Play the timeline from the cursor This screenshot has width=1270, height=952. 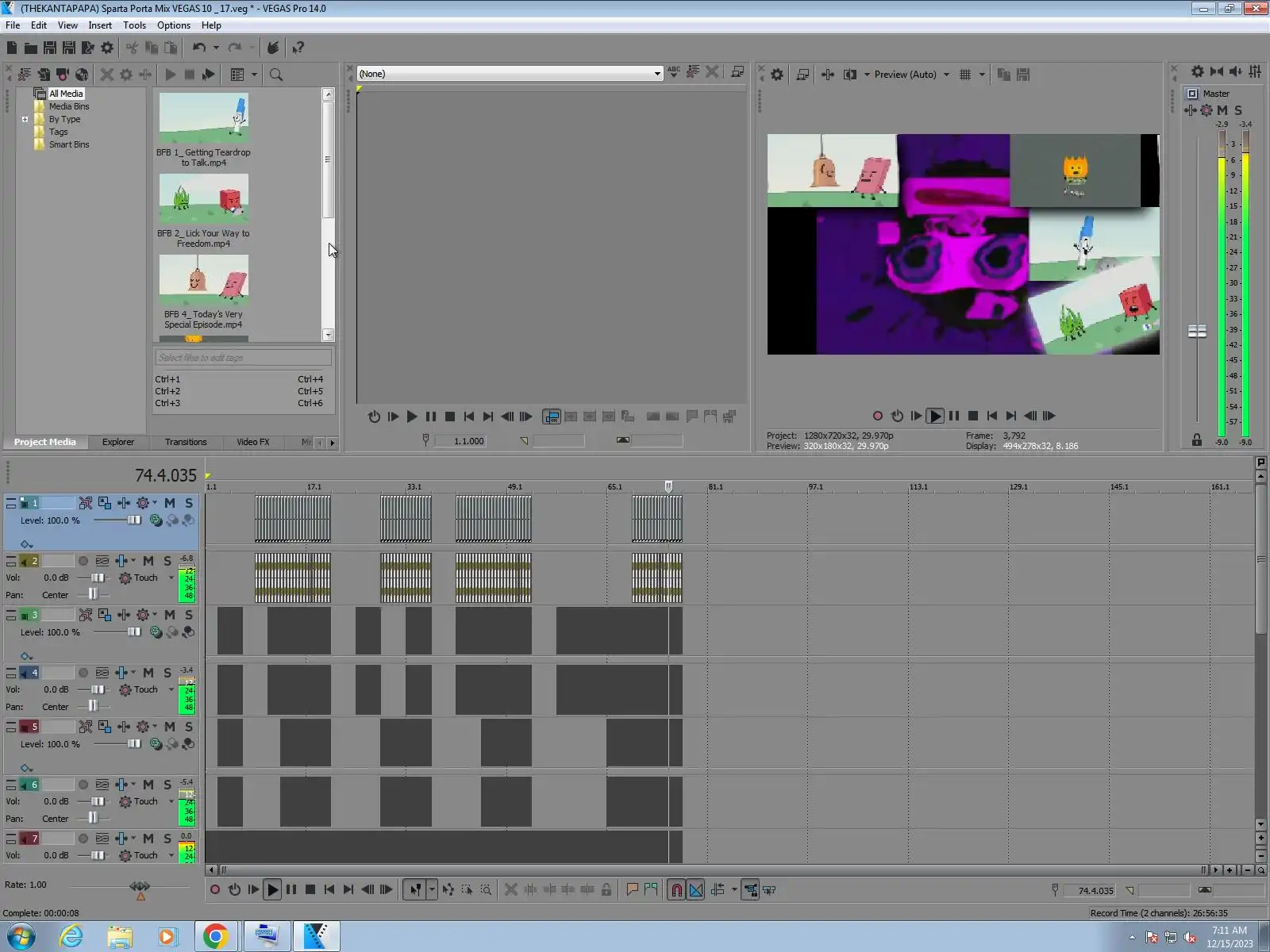(x=272, y=890)
